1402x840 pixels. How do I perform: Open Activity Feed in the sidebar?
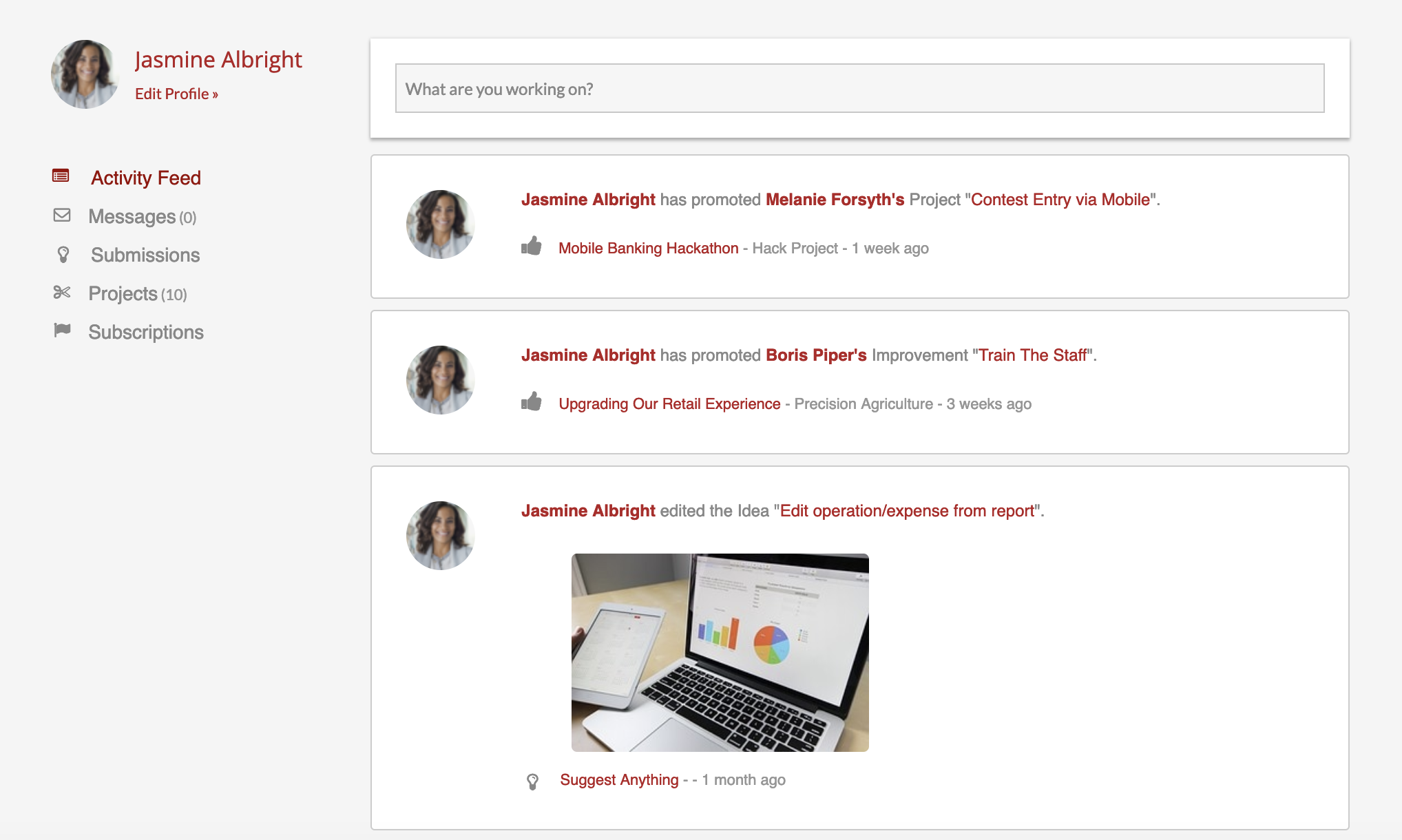click(146, 178)
